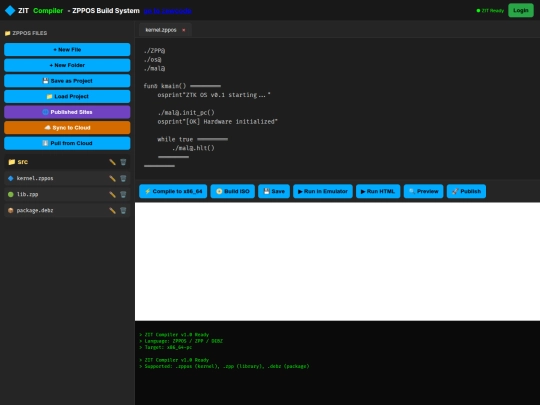Click the blue ZIT diamond logo
540x405 pixels.
[10, 11]
